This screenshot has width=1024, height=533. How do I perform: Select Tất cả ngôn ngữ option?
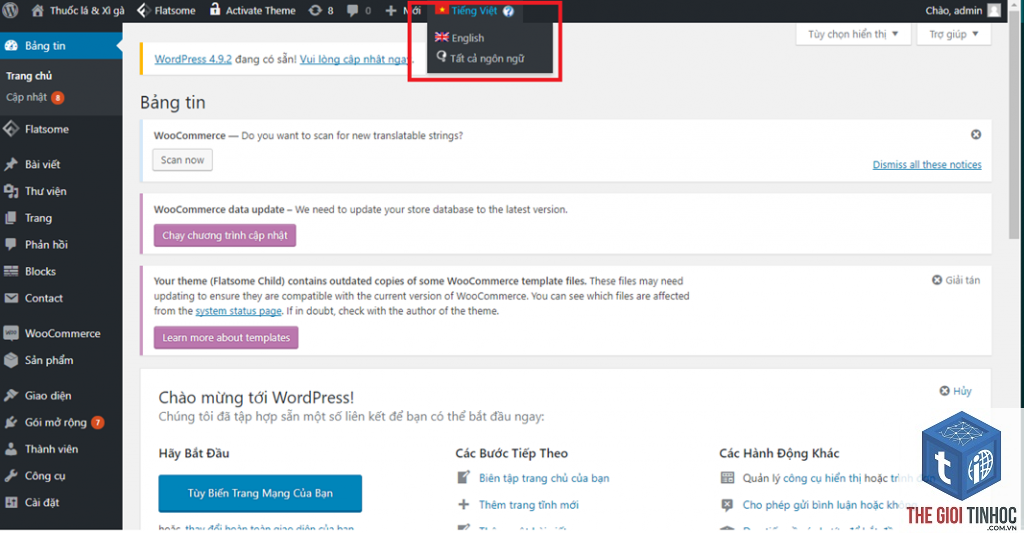(487, 58)
